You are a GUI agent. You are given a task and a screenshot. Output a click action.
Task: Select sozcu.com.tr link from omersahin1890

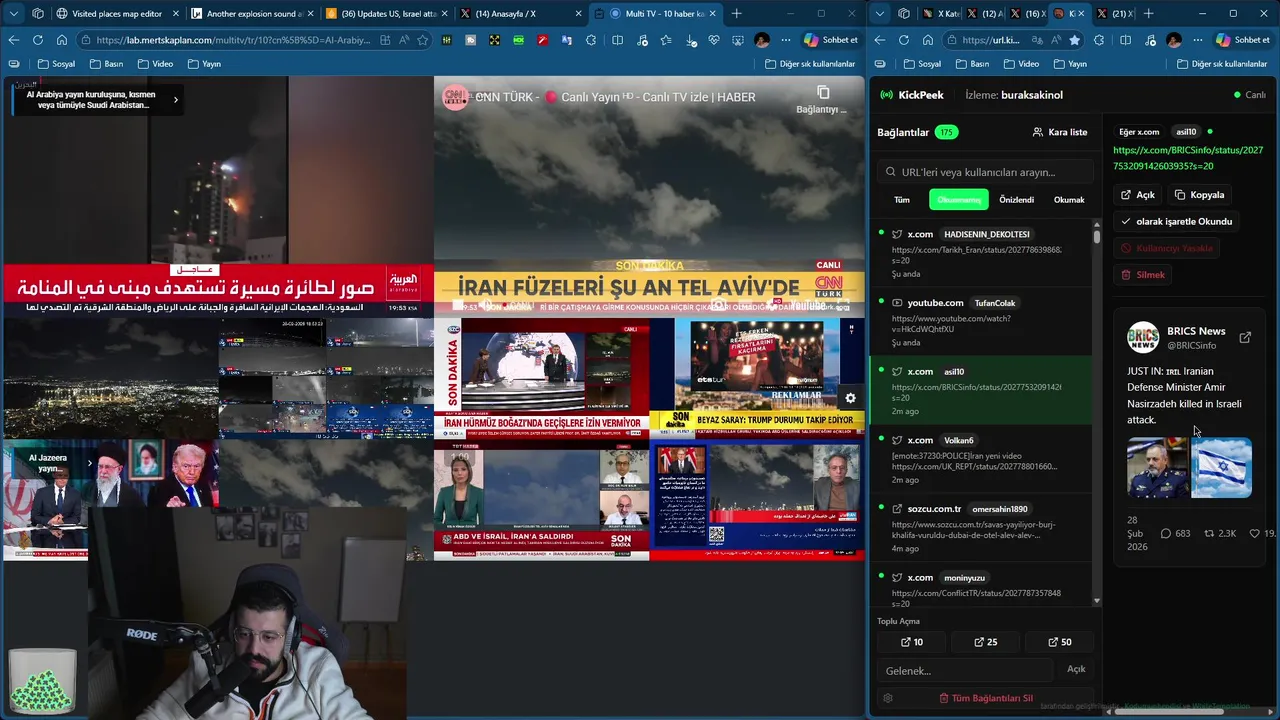point(981,529)
